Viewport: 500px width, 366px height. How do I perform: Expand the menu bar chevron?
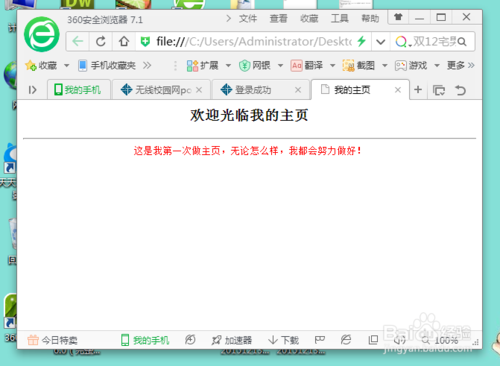(228, 18)
